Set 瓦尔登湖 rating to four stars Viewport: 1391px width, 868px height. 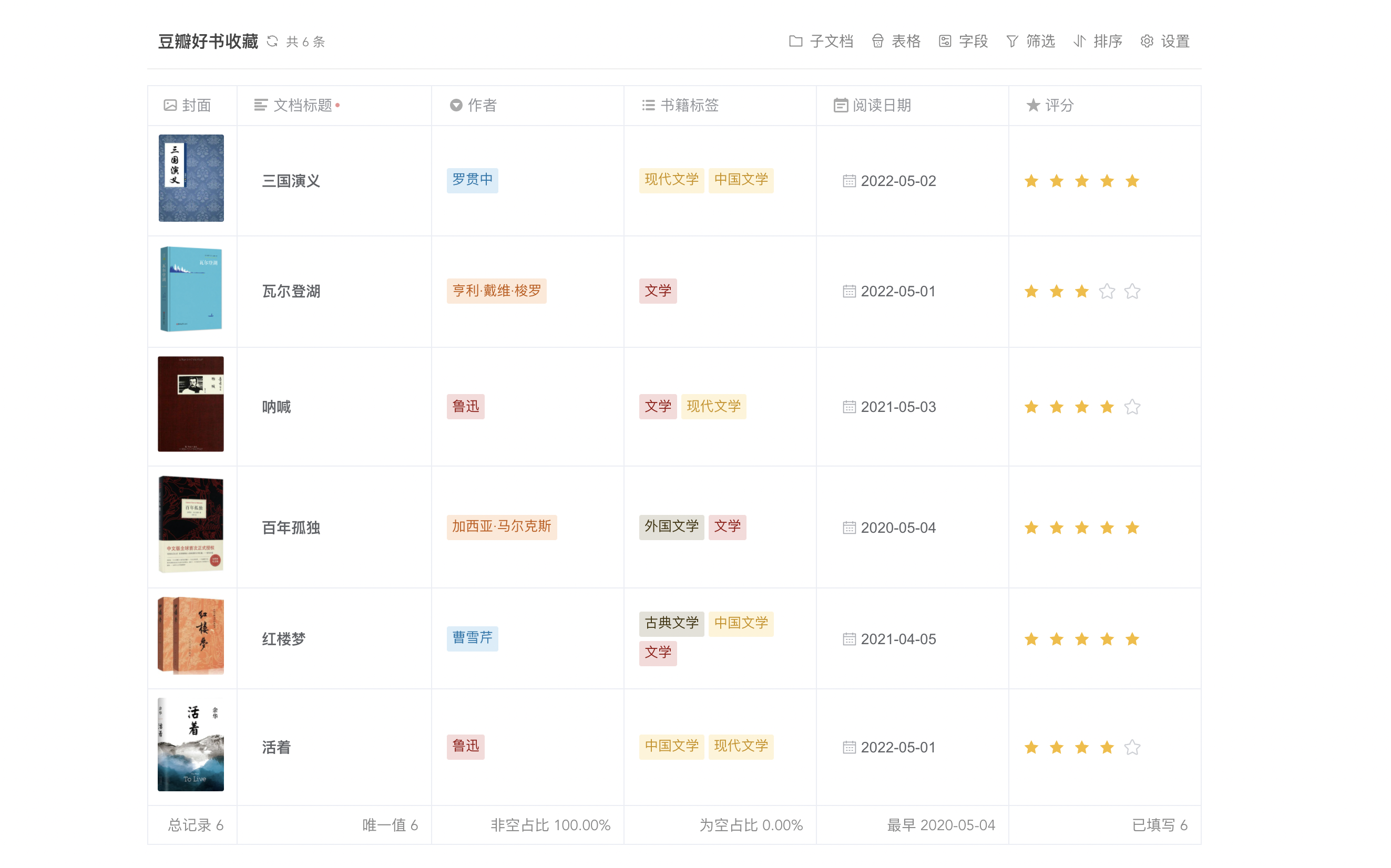tap(1107, 292)
